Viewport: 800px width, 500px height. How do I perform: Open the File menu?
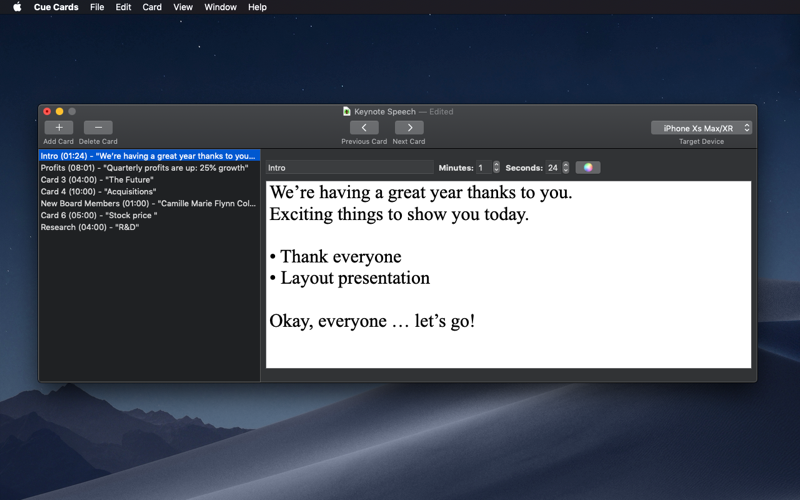[x=97, y=7]
